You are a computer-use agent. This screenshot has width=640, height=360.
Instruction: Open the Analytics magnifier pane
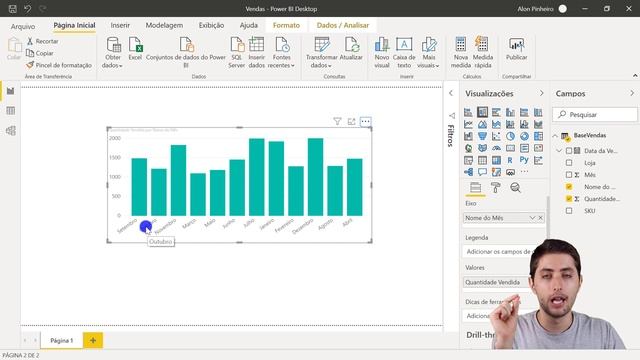(516, 188)
